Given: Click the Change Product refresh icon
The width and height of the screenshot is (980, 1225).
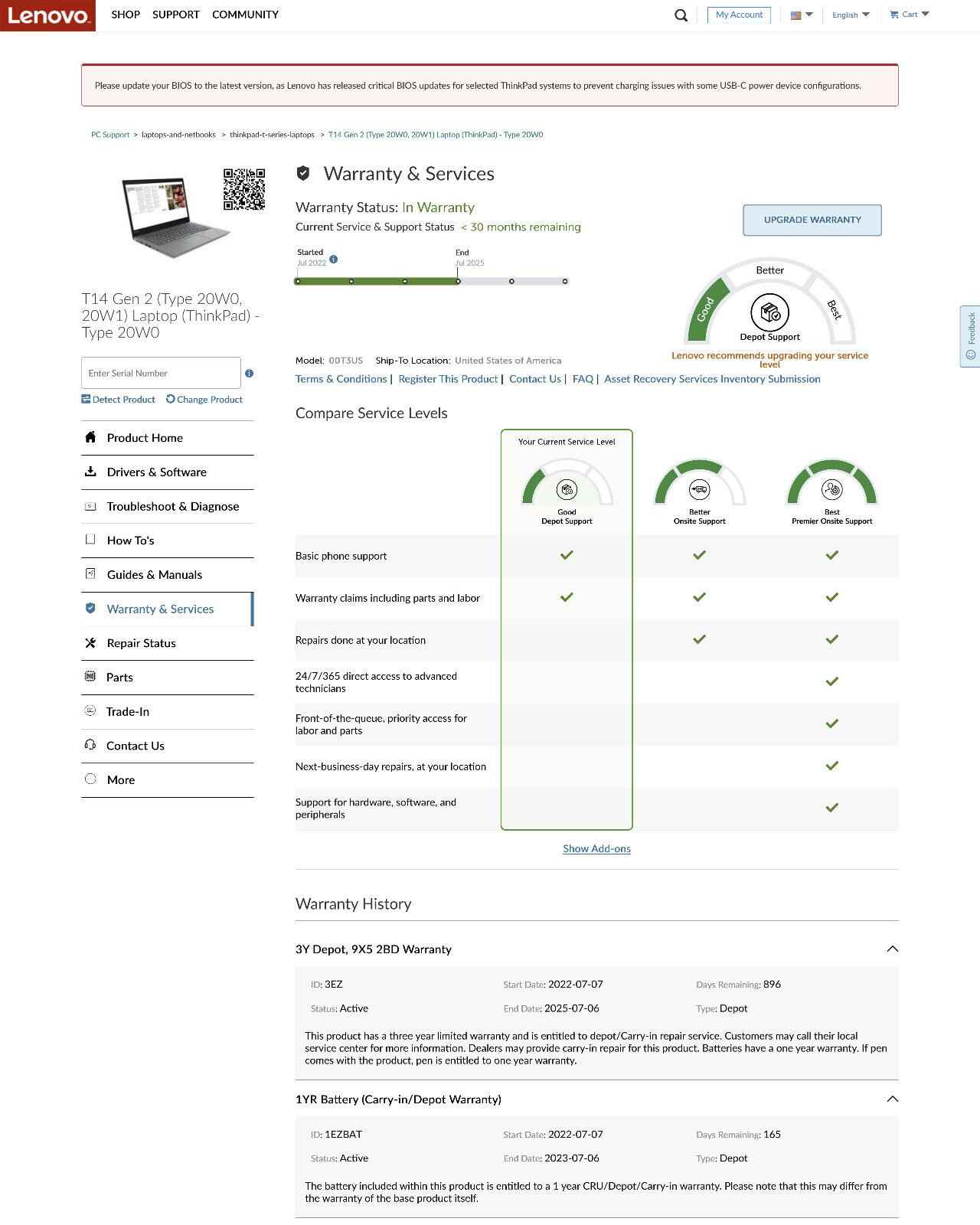Looking at the screenshot, I should point(171,399).
